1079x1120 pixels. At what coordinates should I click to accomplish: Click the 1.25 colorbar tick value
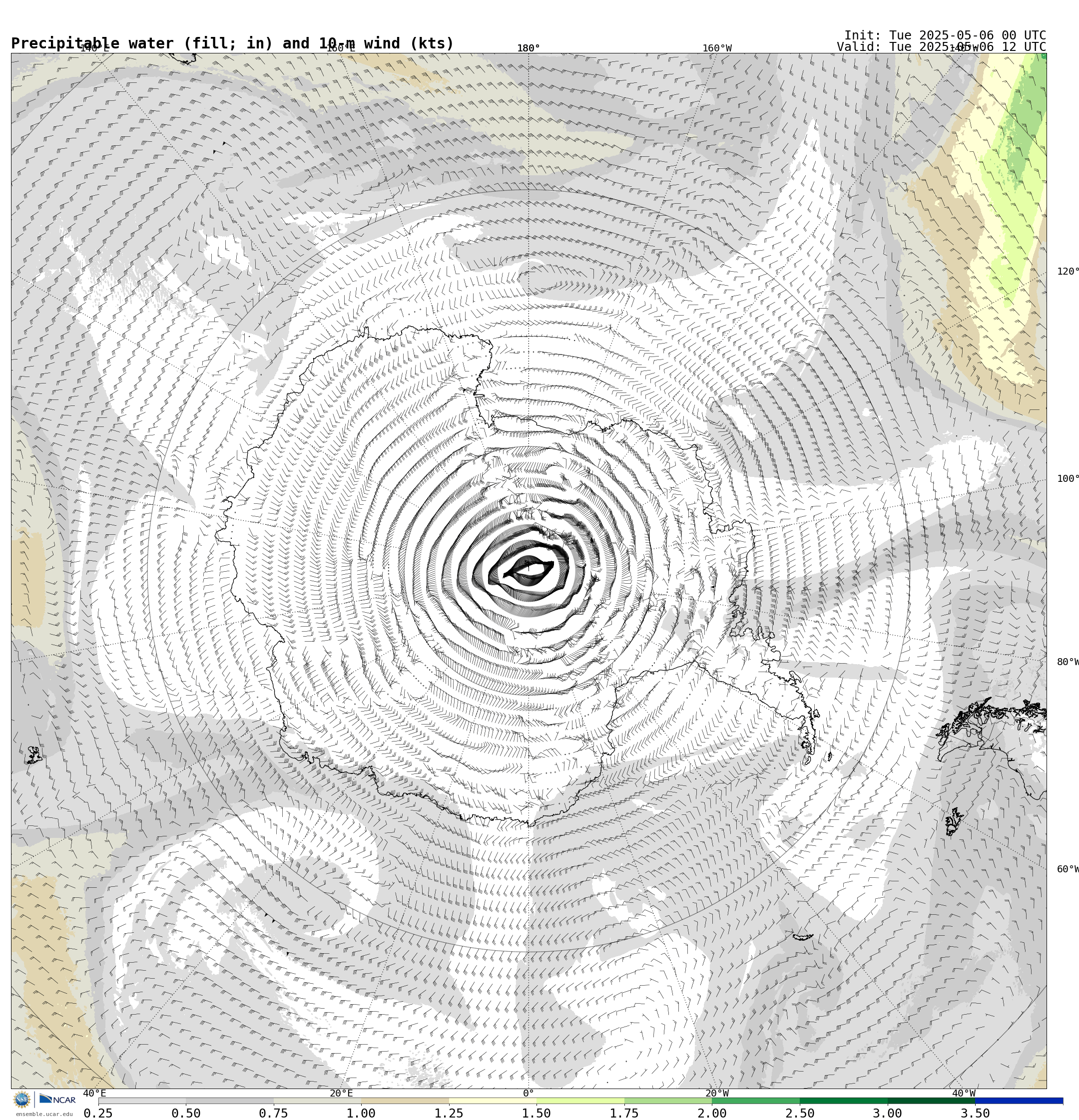point(449,1113)
